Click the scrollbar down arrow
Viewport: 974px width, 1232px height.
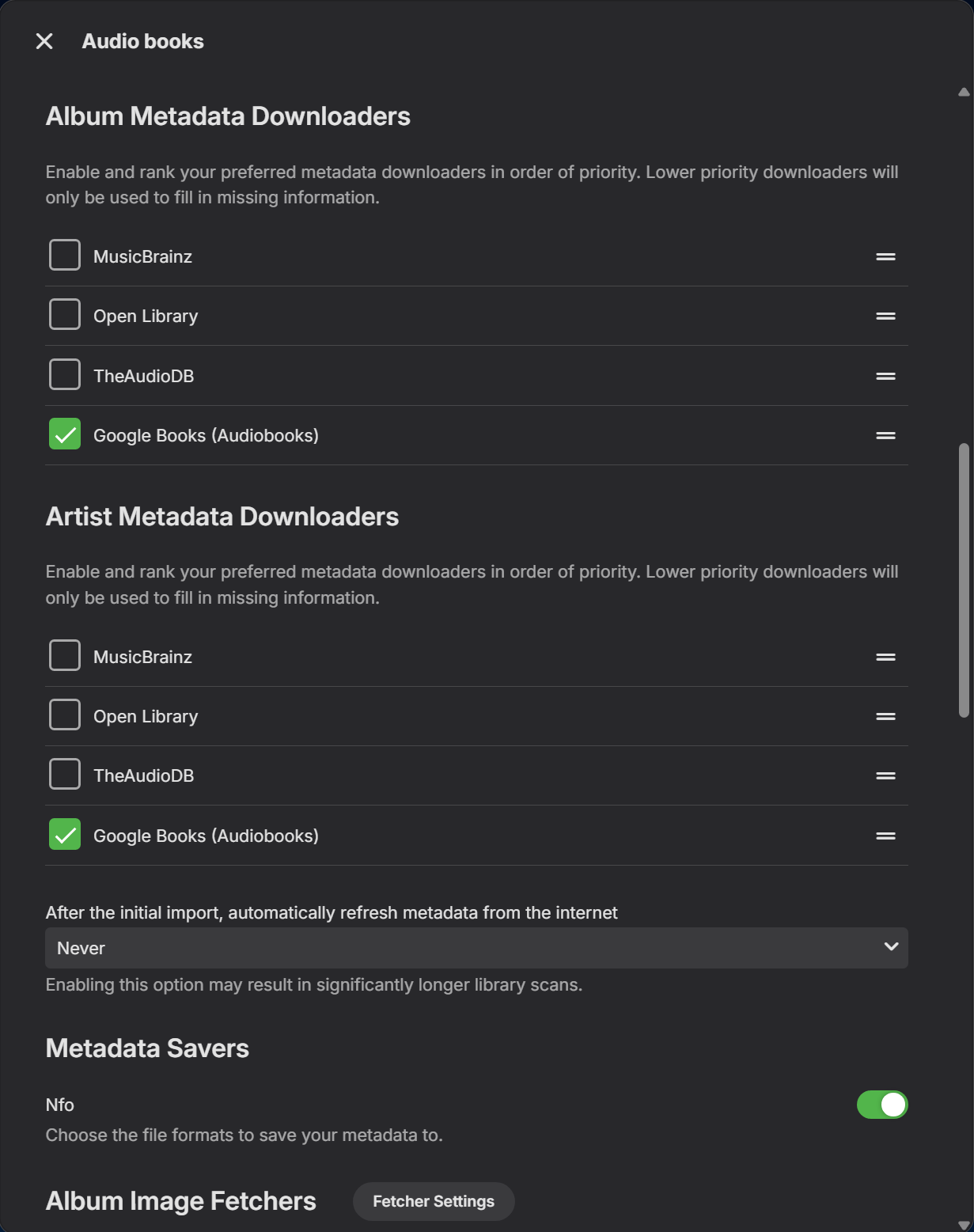tap(964, 1225)
